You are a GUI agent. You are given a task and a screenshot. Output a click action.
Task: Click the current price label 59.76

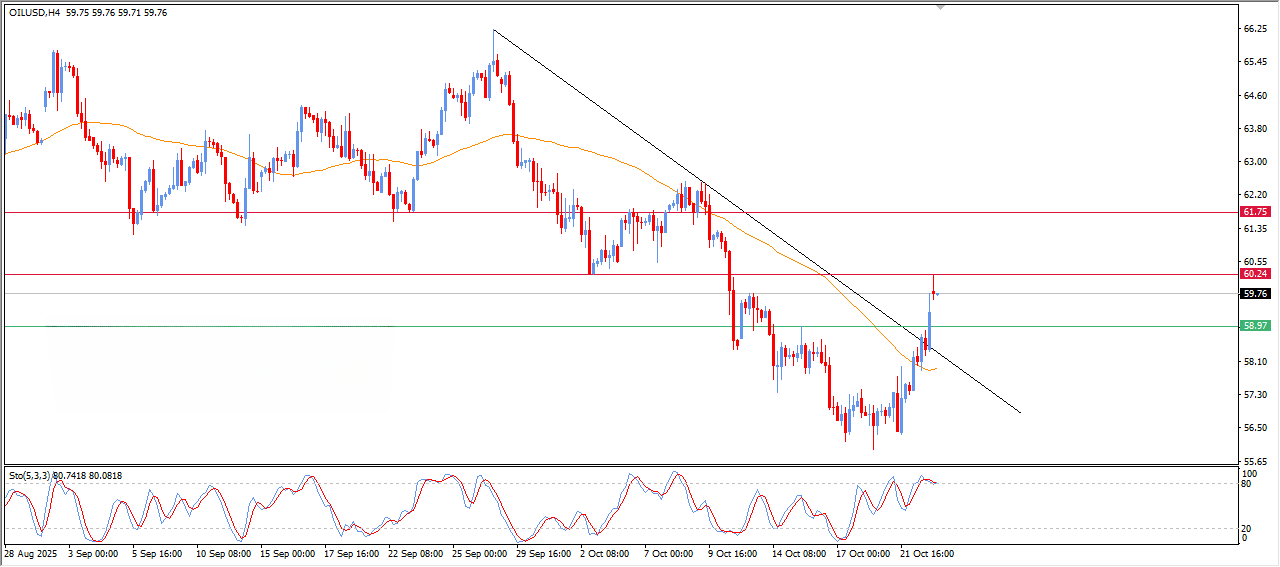point(1254,294)
